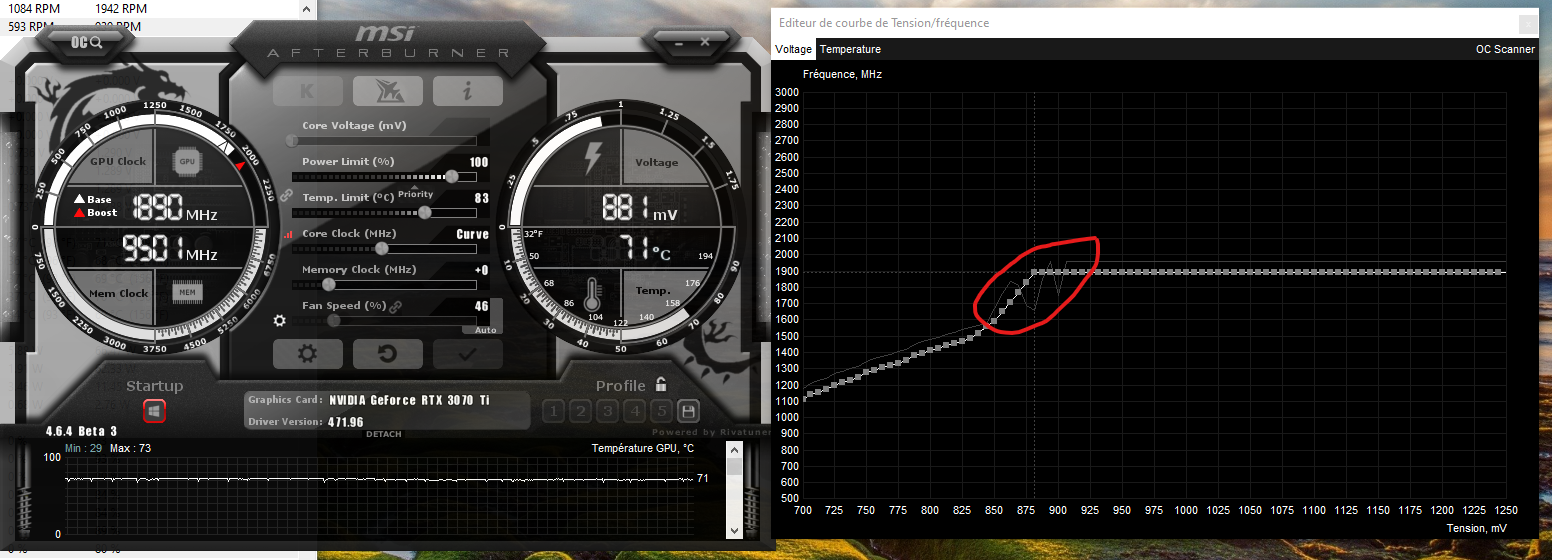This screenshot has width=1552, height=560.
Task: Click the 'Fréquence, MHz' axis label
Action: point(842,74)
